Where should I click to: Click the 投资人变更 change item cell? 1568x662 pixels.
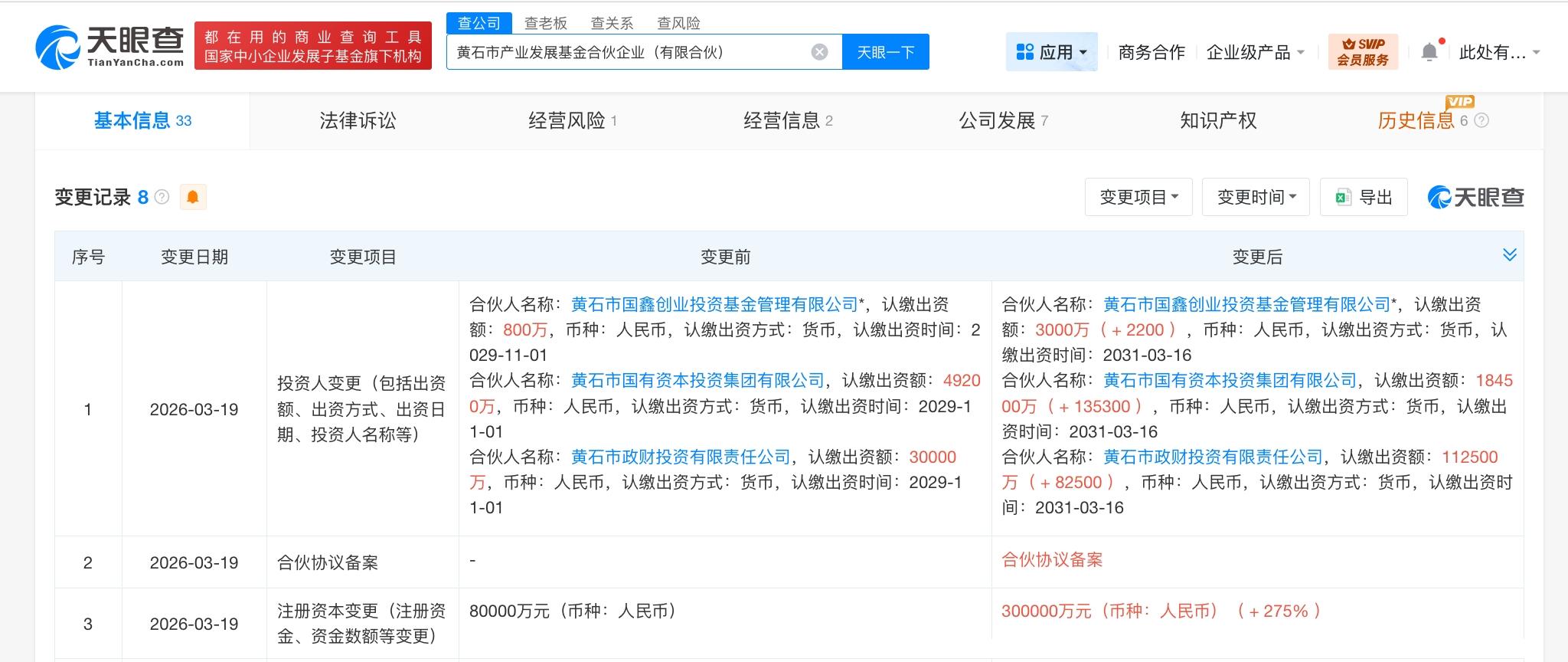[x=362, y=409]
